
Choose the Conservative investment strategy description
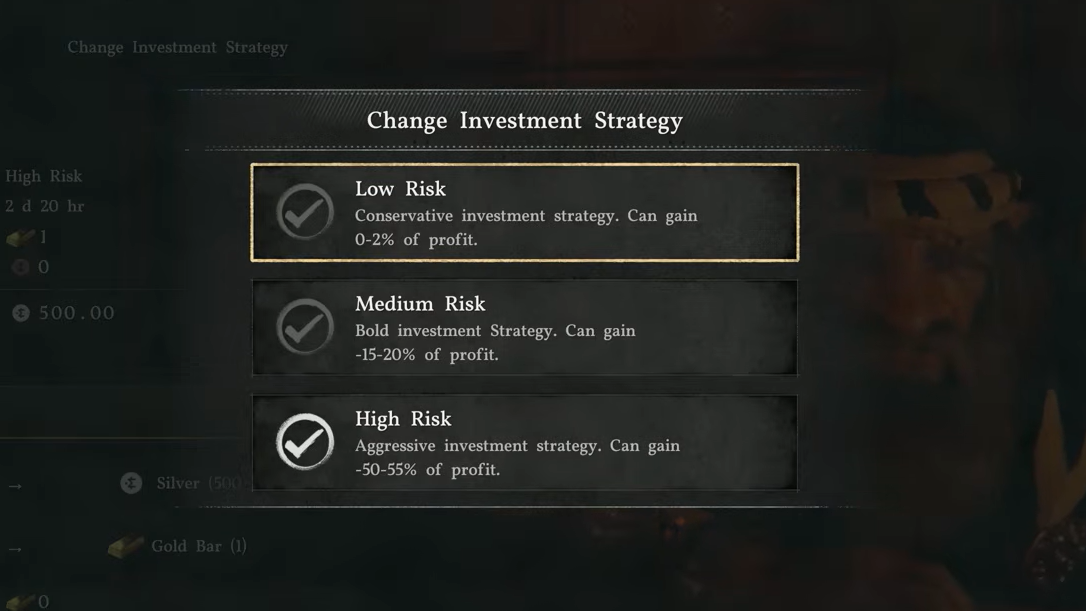pos(526,228)
